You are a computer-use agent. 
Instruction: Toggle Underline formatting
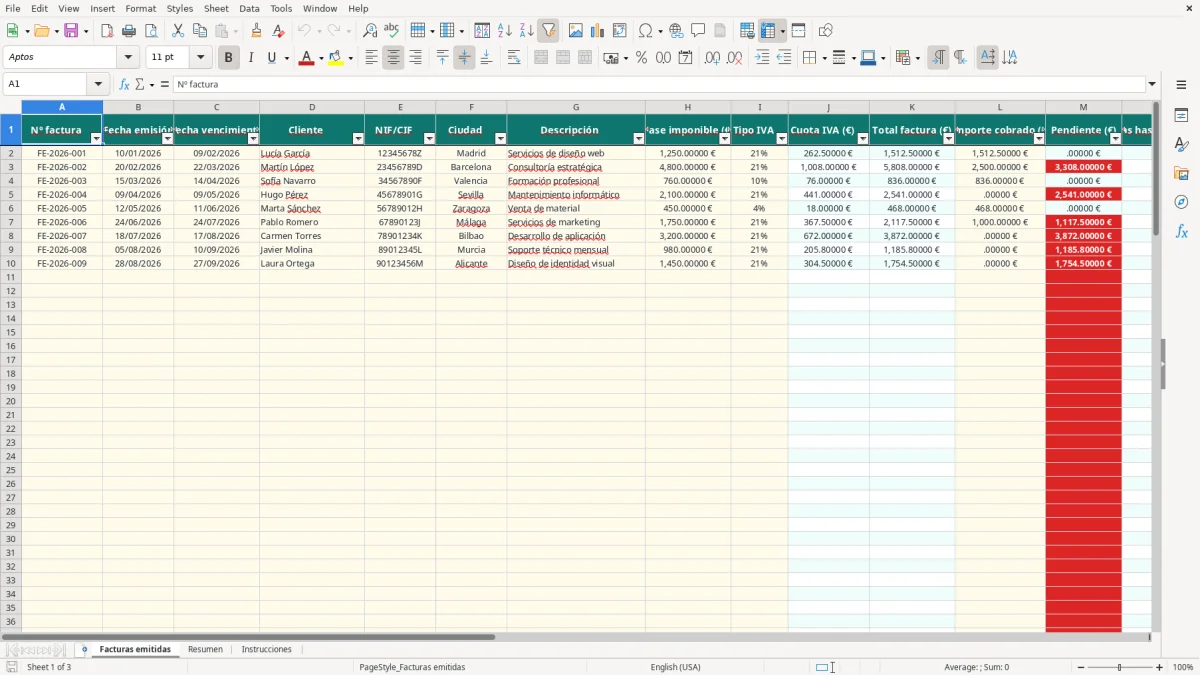point(272,58)
